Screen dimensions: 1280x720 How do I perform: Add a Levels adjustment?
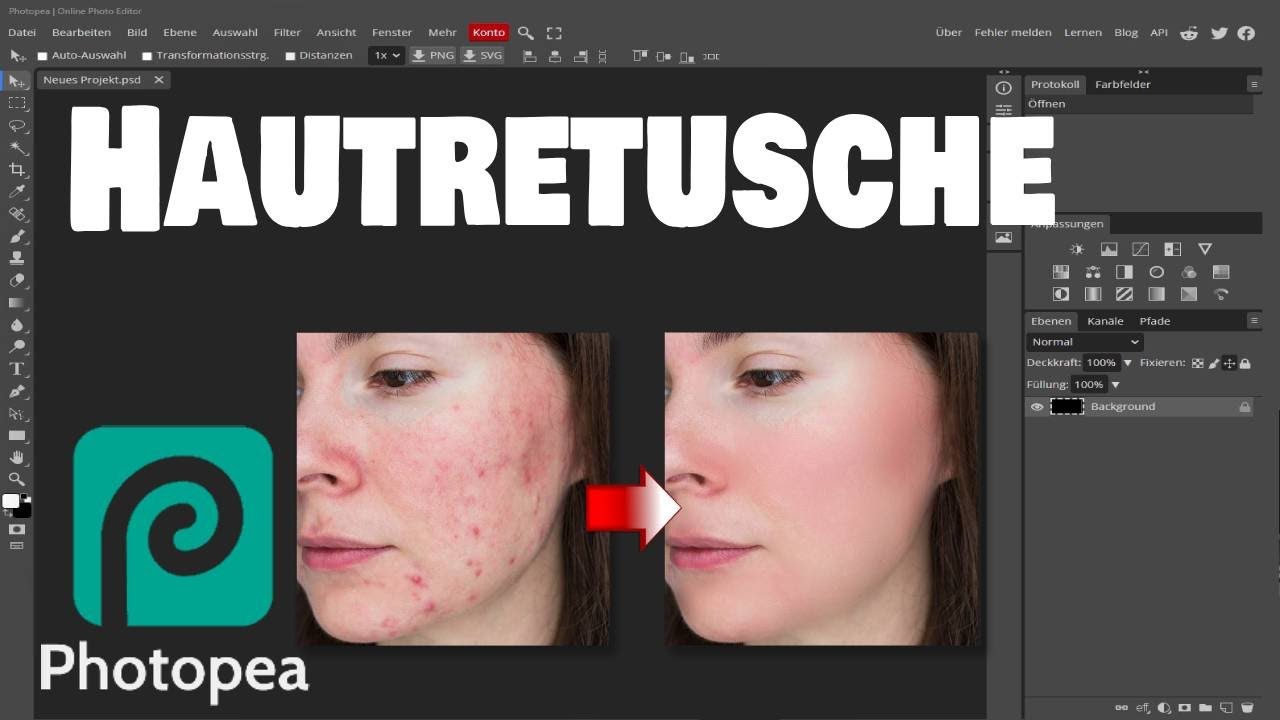[x=1109, y=249]
